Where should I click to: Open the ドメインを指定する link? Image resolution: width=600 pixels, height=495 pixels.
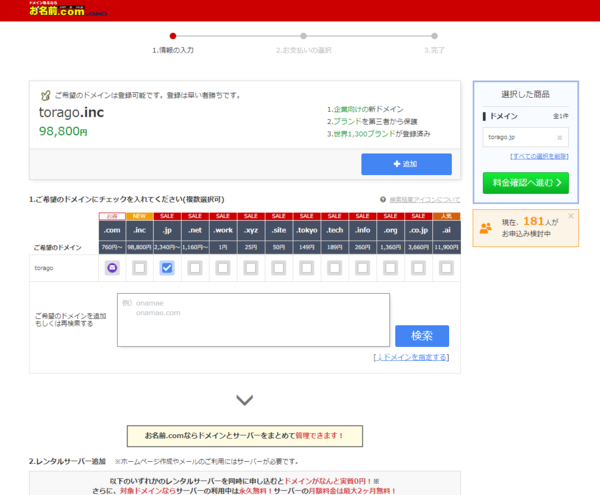tap(411, 357)
